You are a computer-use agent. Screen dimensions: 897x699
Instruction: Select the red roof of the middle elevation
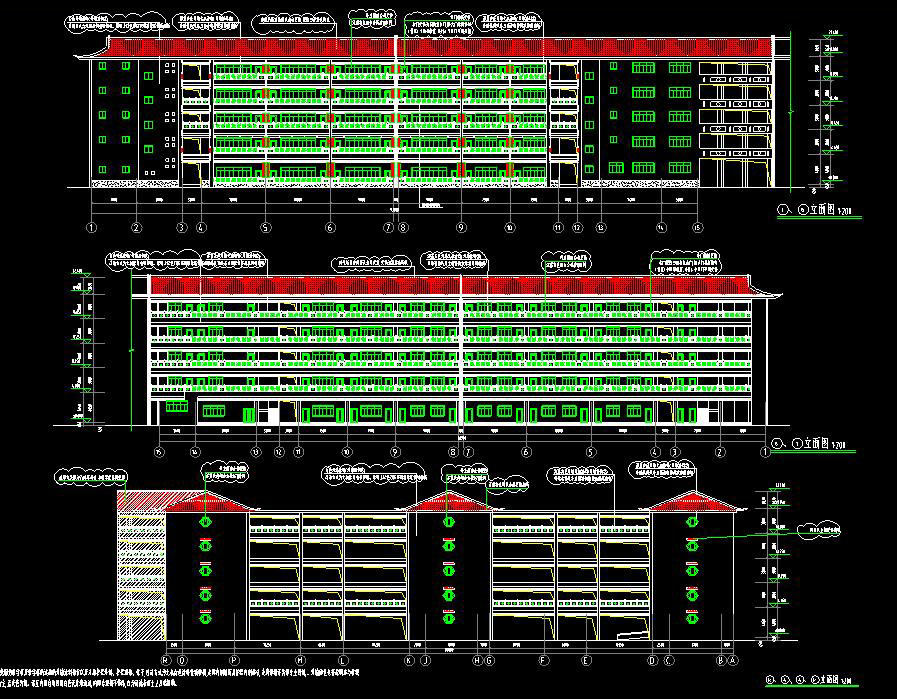click(450, 286)
